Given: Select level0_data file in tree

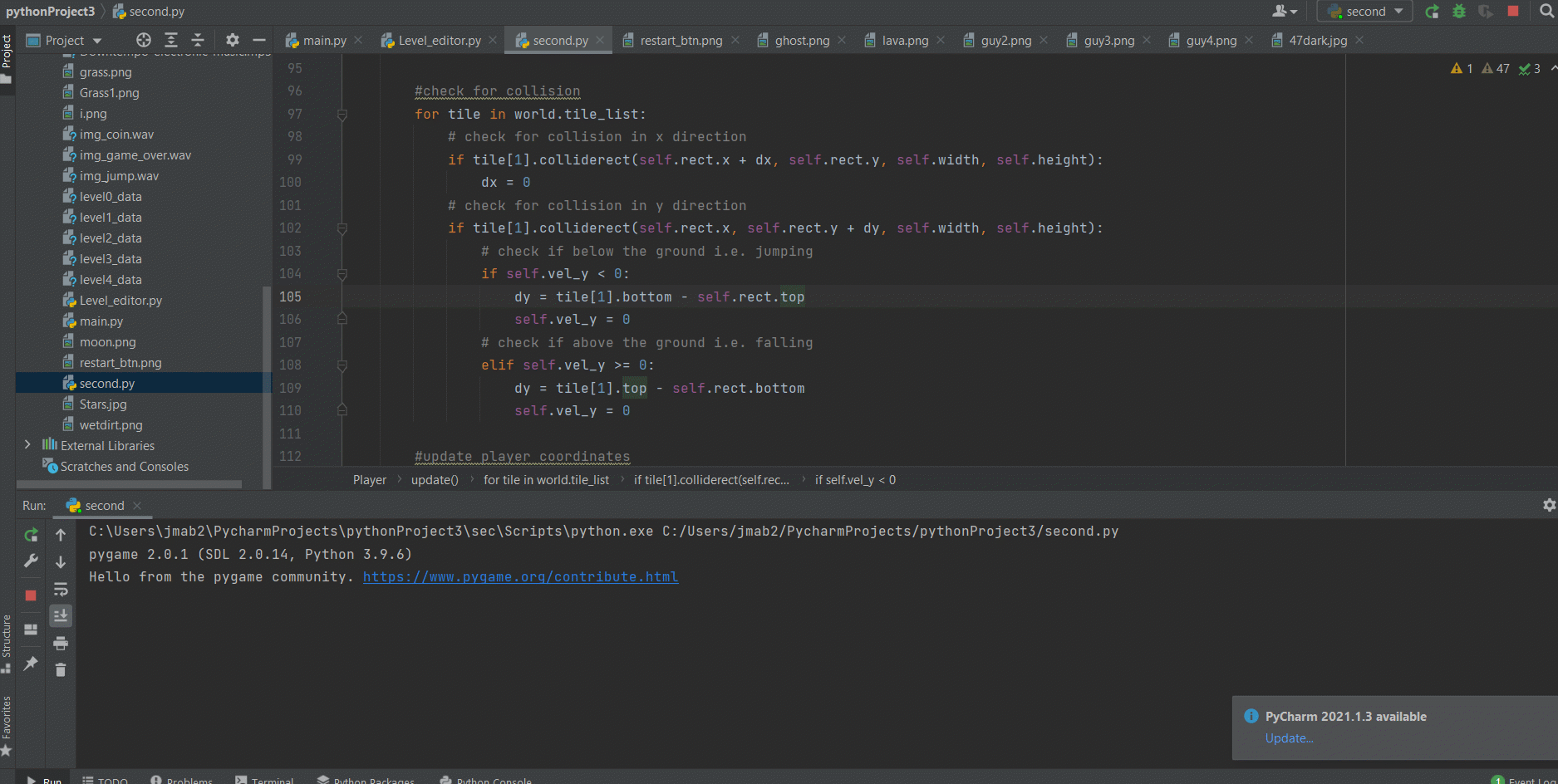Looking at the screenshot, I should [111, 197].
